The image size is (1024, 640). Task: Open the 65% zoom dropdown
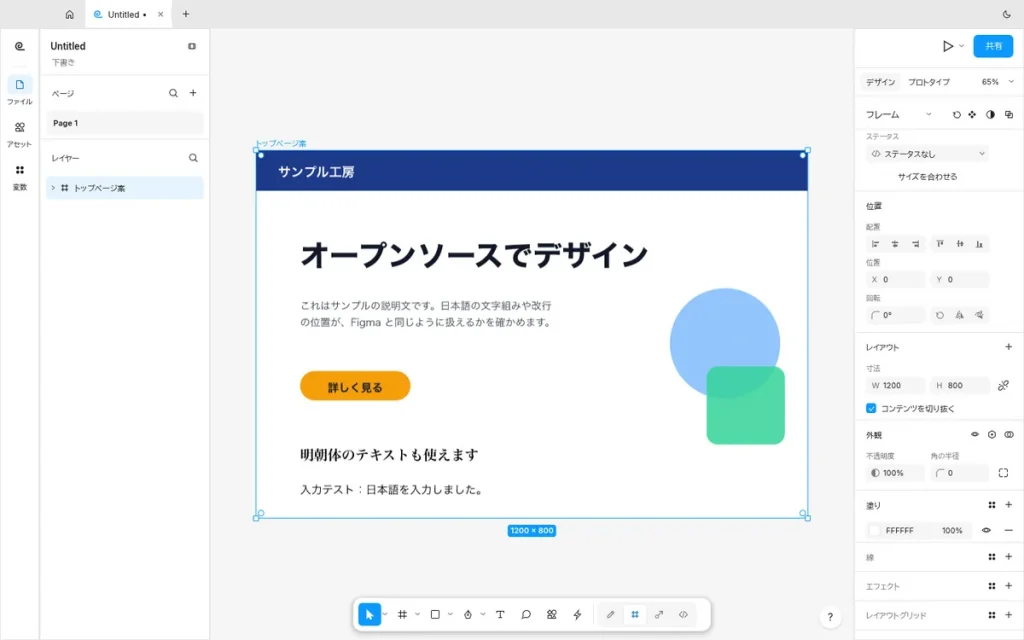997,82
